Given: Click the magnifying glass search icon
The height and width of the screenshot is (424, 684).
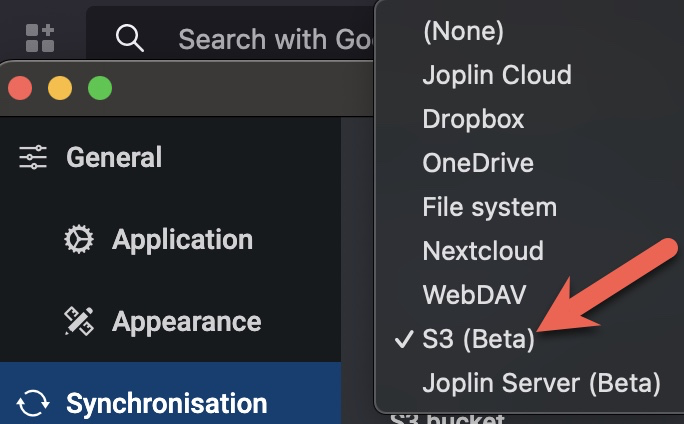Looking at the screenshot, I should pyautogui.click(x=130, y=38).
